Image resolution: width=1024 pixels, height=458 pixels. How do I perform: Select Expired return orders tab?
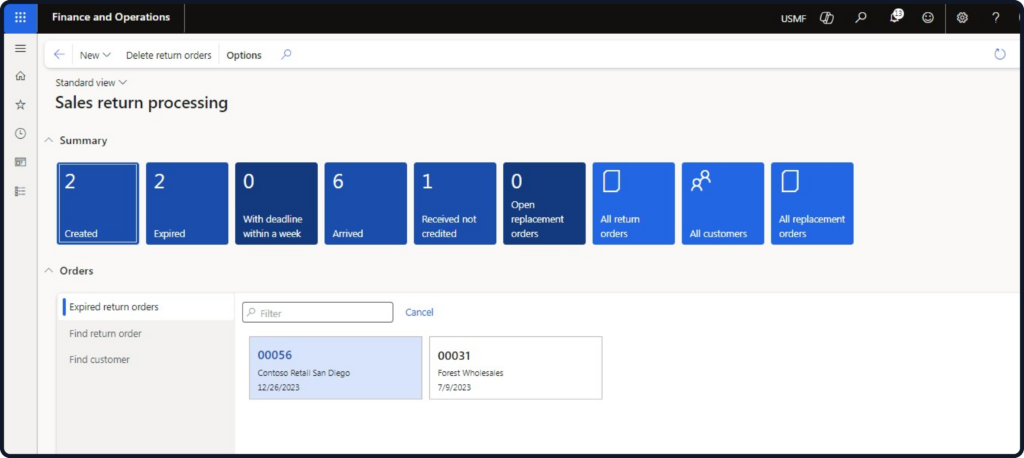(146, 307)
